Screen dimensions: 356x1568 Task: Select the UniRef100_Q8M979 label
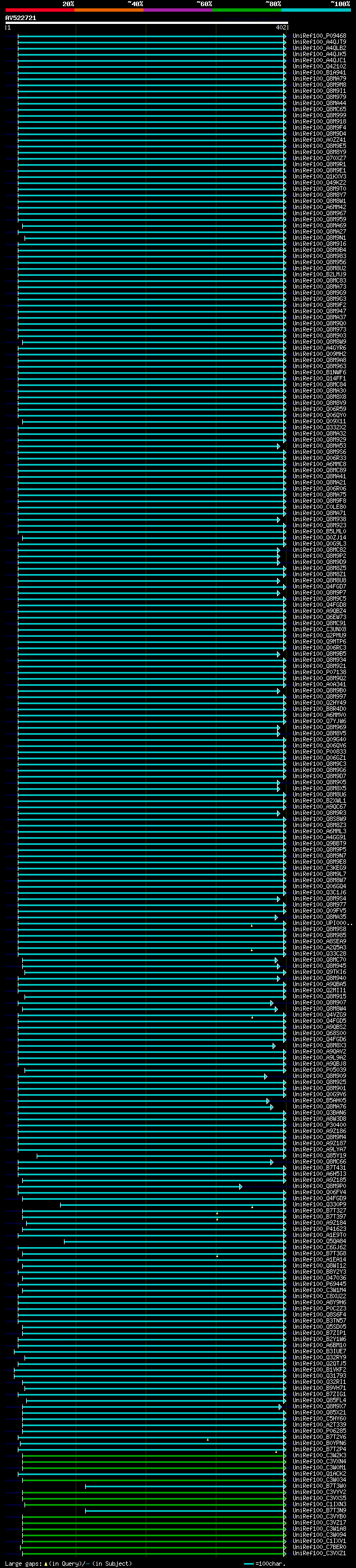click(x=319, y=97)
